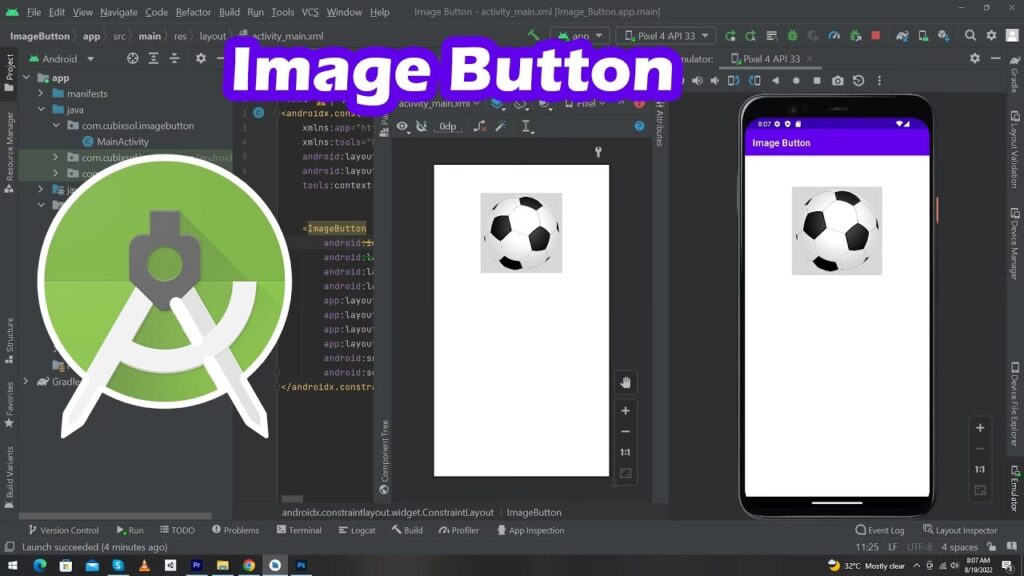
Task: Expand the manifests folder in project tree
Action: [x=42, y=94]
